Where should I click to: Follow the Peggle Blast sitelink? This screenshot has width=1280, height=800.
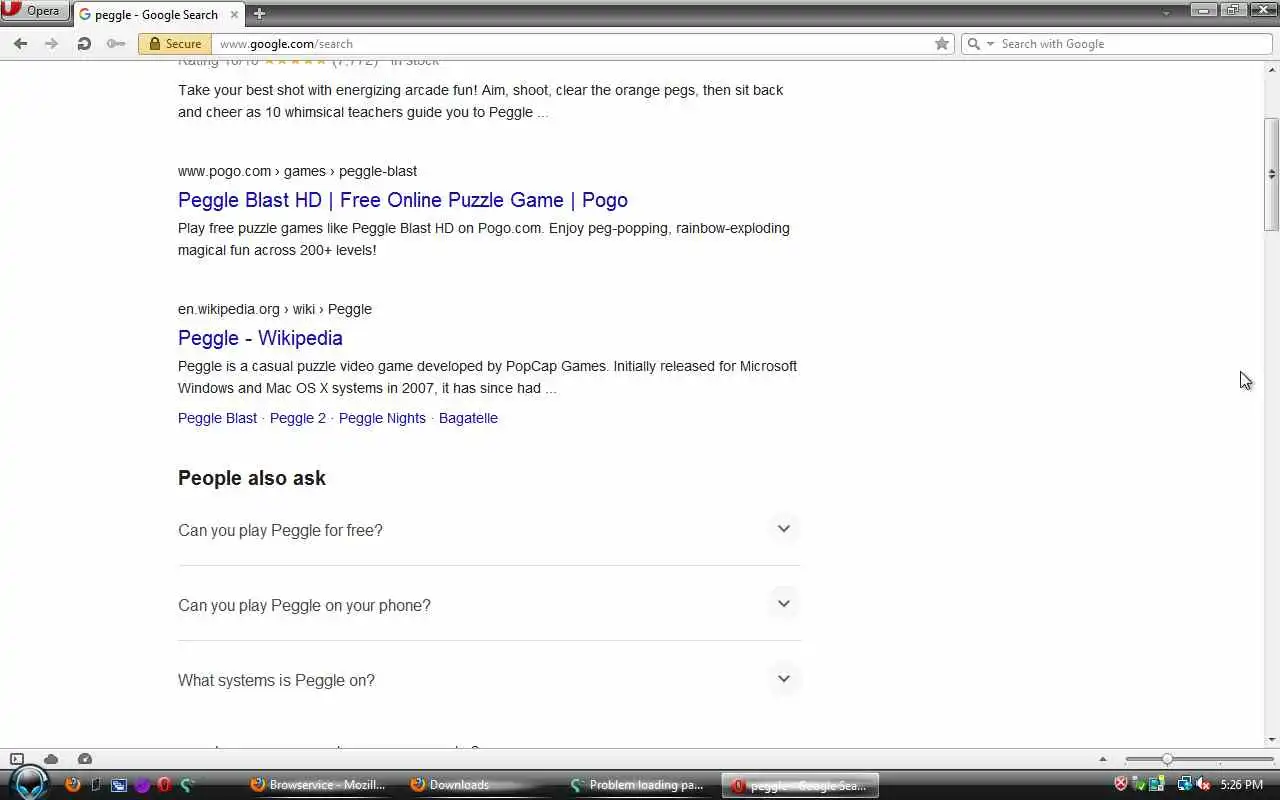(x=217, y=418)
